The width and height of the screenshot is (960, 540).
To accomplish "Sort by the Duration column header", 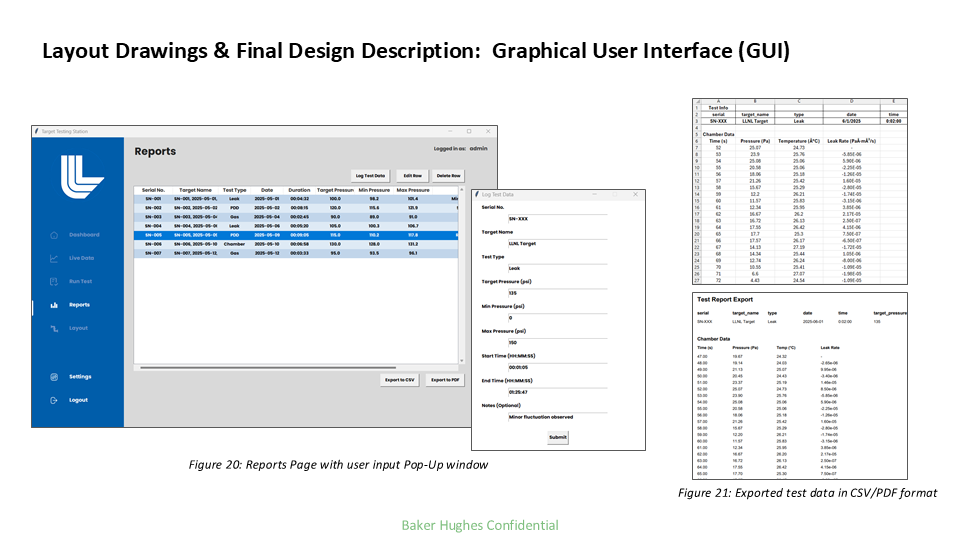I will [299, 190].
